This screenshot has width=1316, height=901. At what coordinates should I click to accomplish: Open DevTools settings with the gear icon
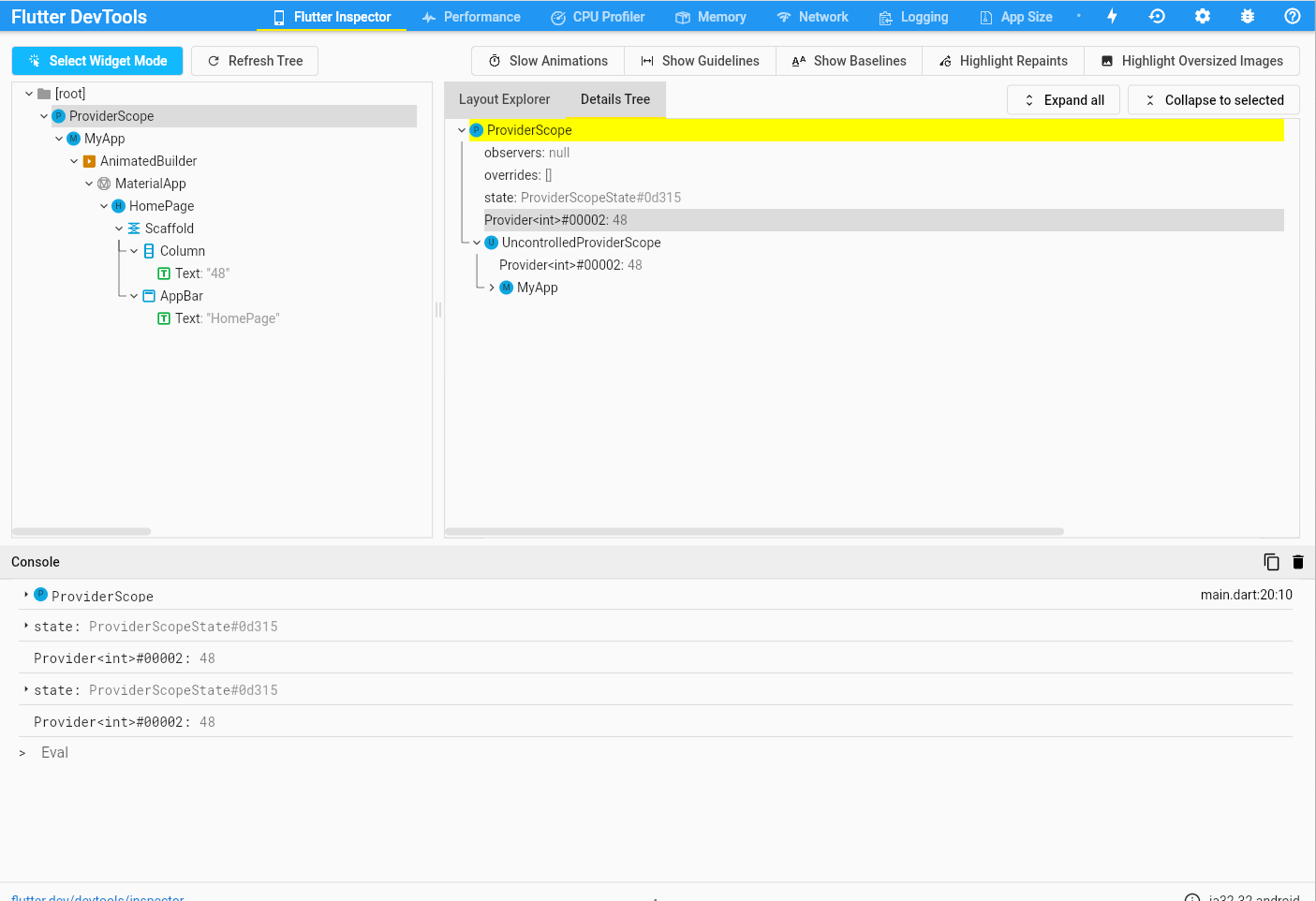pos(1202,16)
